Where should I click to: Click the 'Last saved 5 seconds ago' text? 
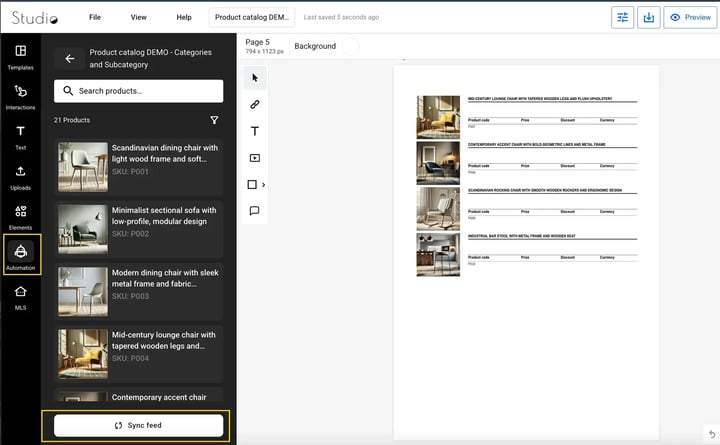(341, 17)
